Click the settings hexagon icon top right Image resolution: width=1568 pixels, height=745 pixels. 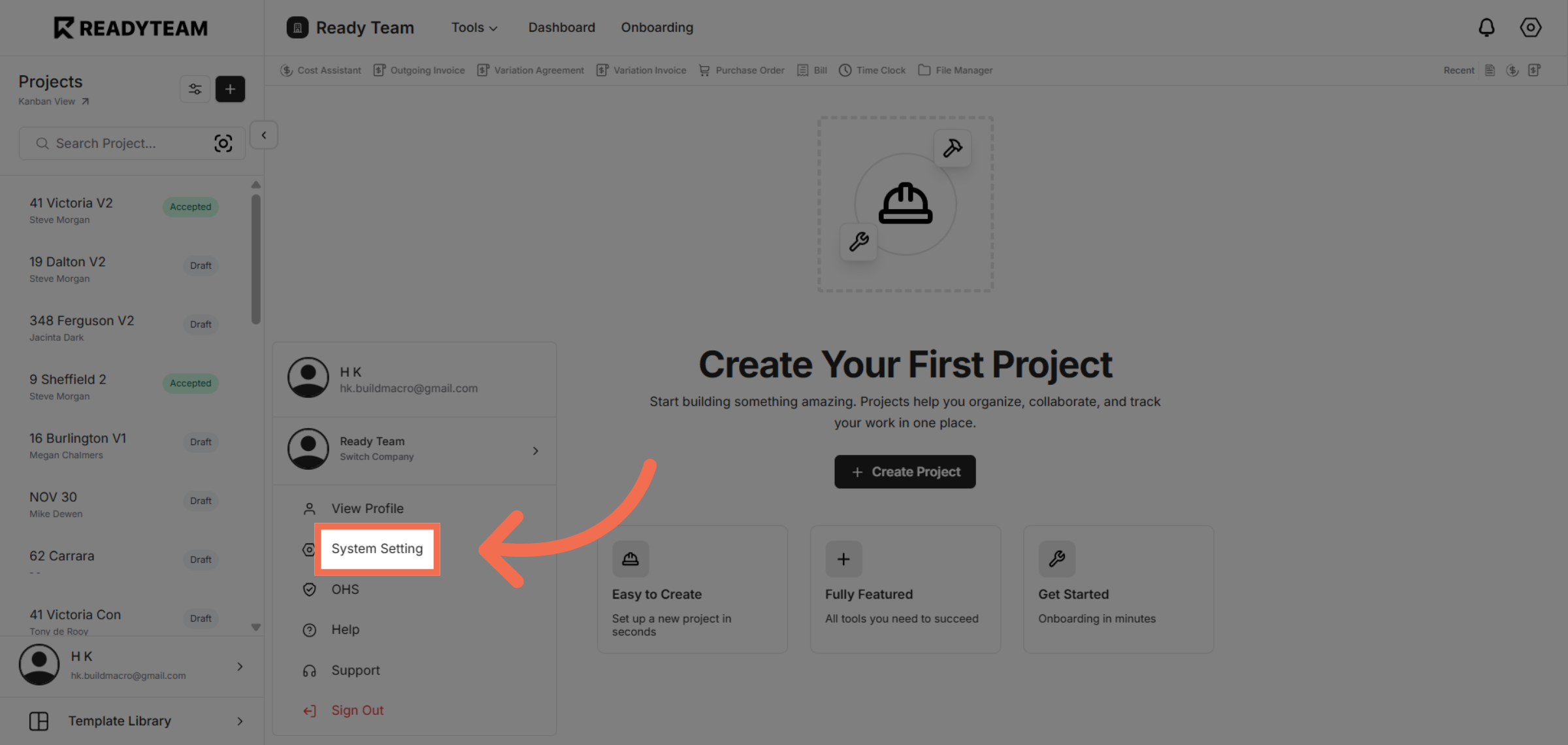point(1530,27)
